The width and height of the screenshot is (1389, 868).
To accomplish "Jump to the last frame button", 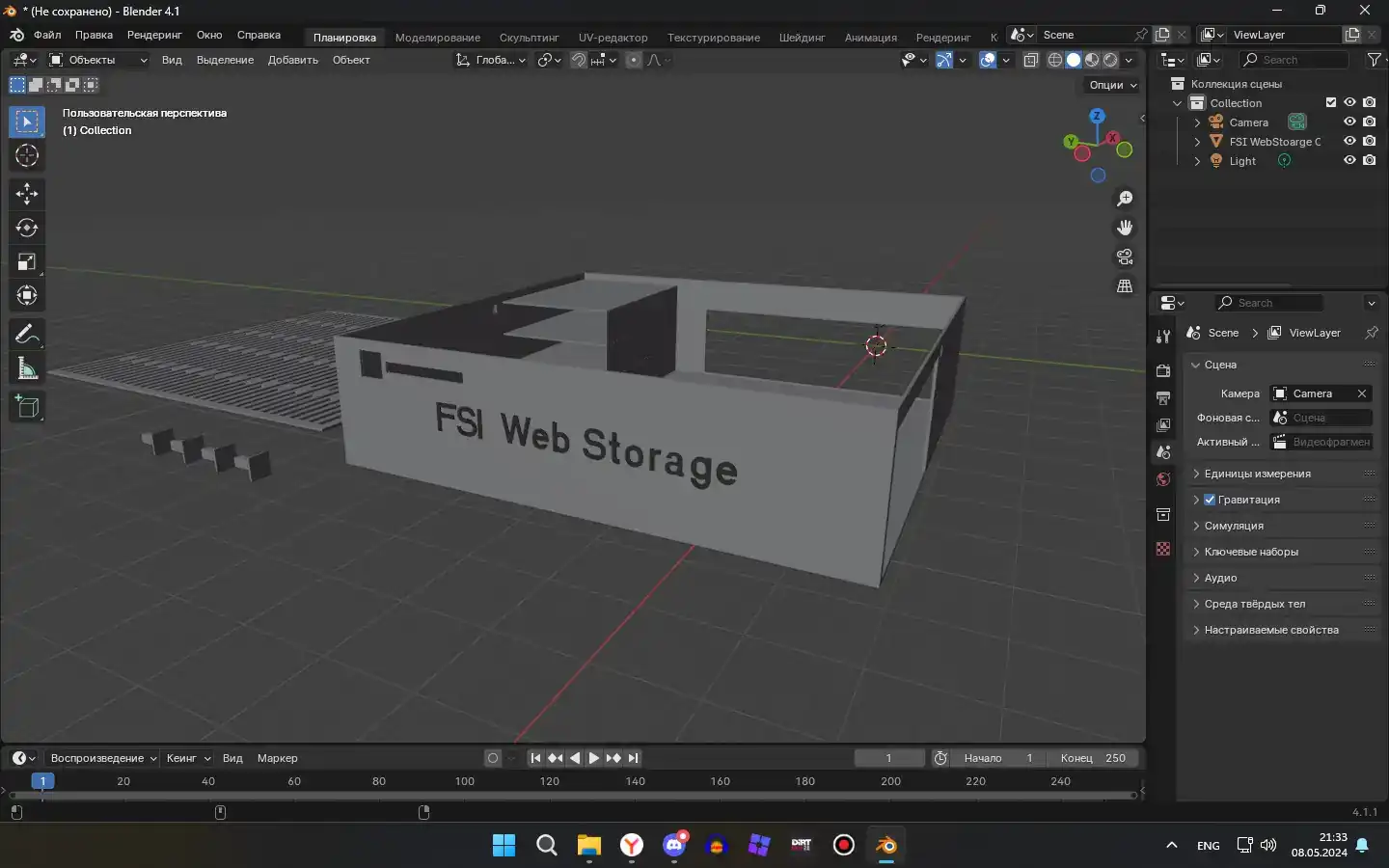I will click(633, 758).
